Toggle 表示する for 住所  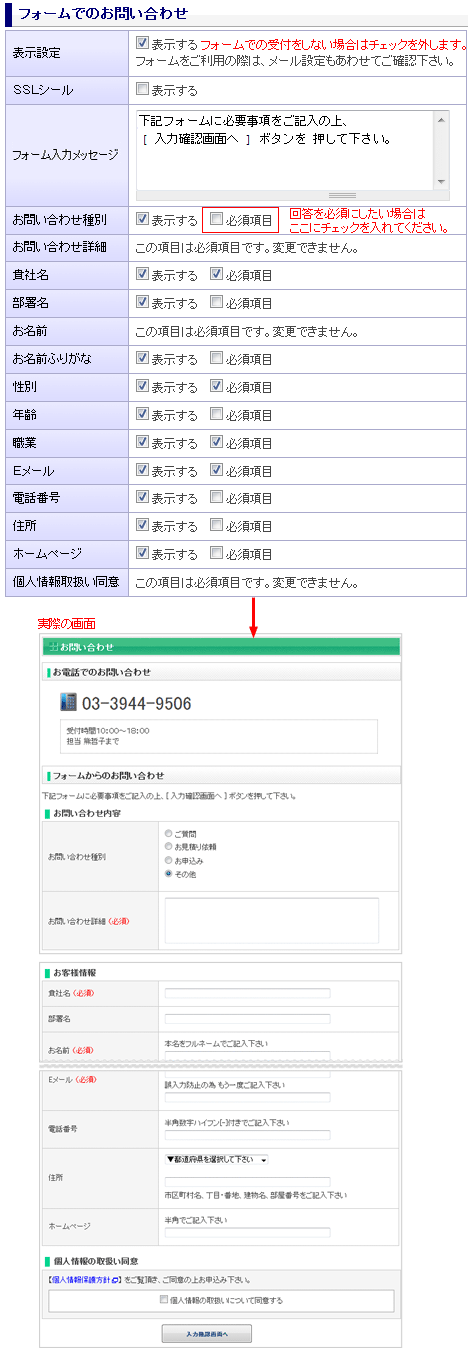142,526
